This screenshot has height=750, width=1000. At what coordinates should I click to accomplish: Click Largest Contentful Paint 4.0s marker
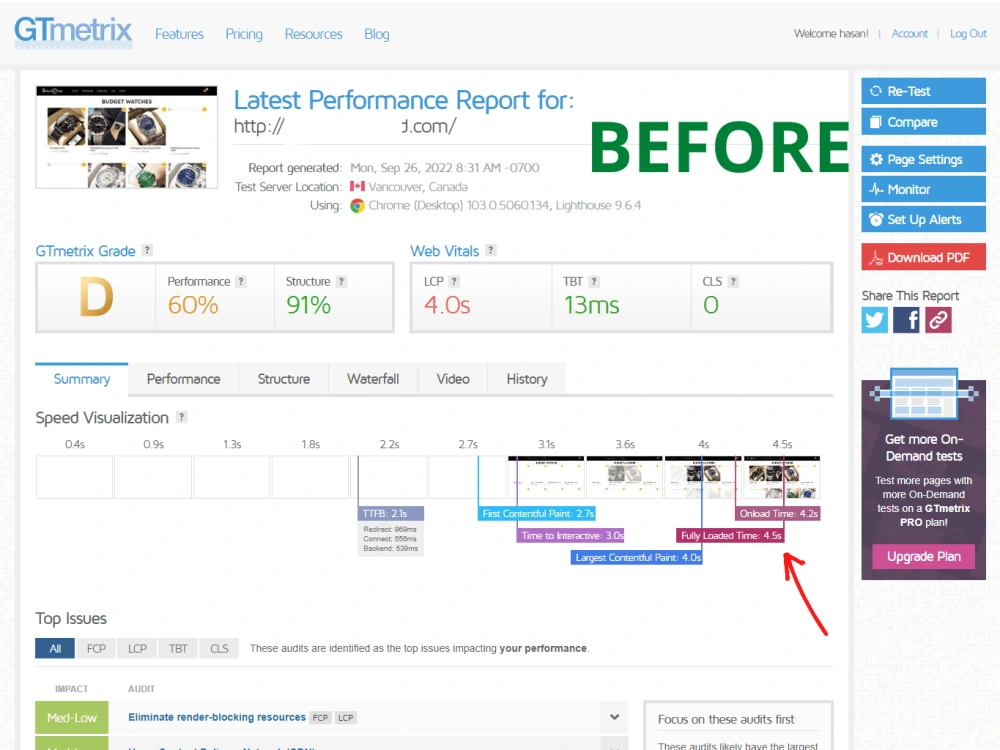coord(636,557)
